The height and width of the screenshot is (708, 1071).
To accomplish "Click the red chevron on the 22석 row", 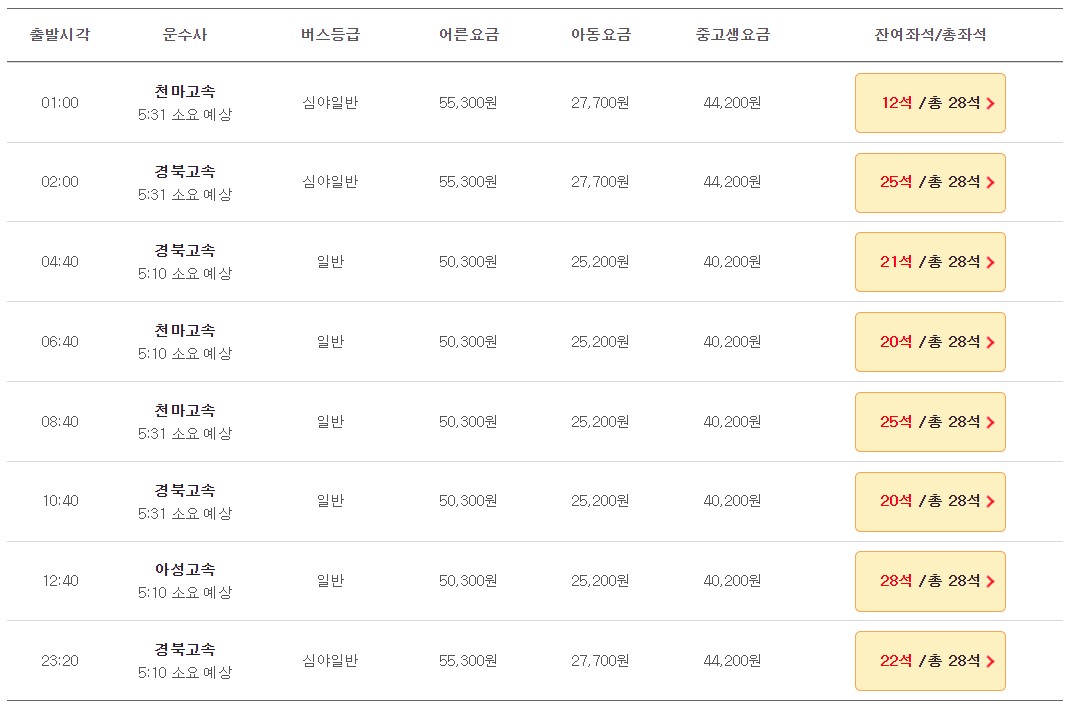I will tap(990, 661).
